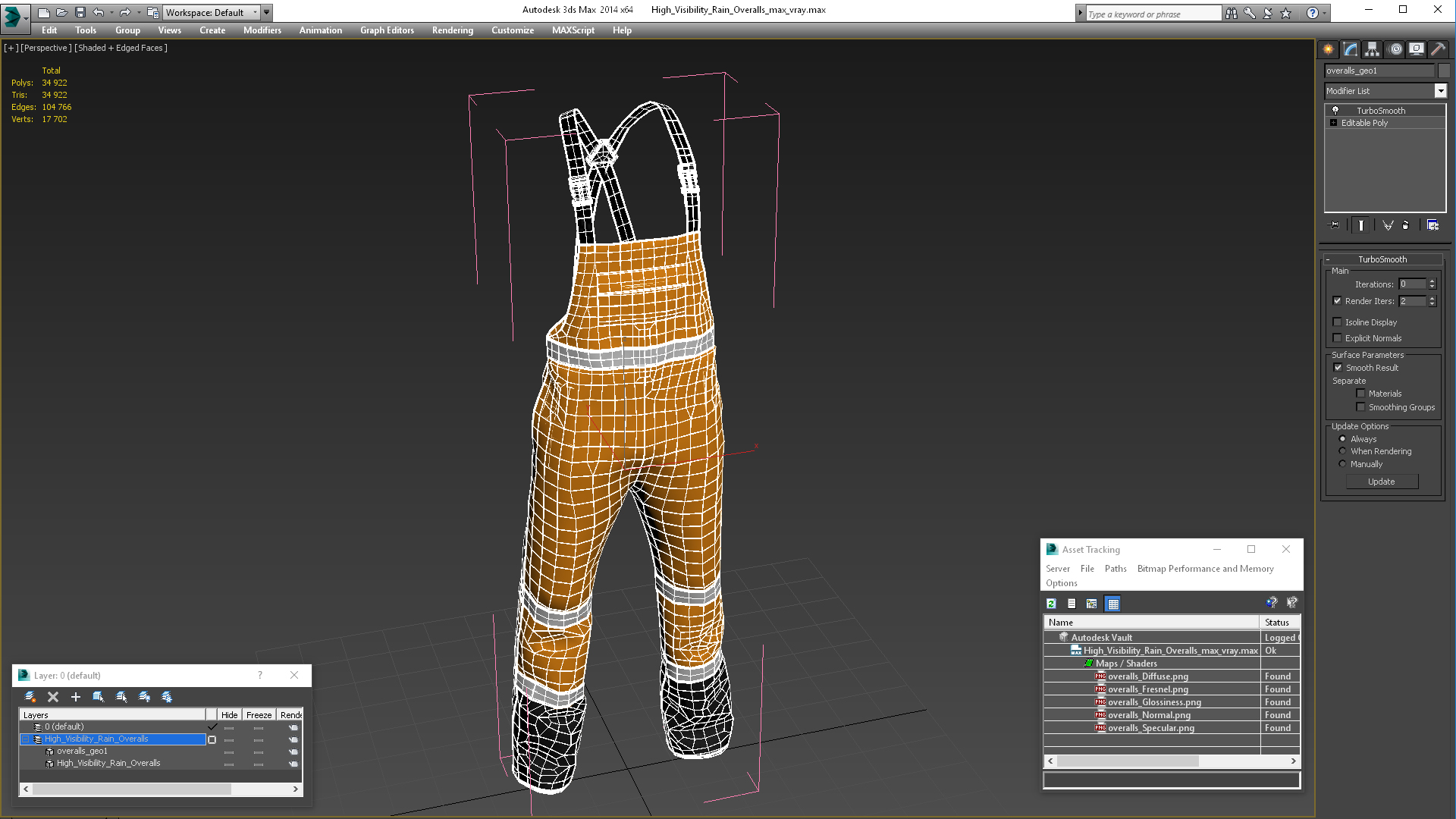The width and height of the screenshot is (1456, 819).
Task: Click the Freeze column header in Layers
Action: click(x=259, y=715)
